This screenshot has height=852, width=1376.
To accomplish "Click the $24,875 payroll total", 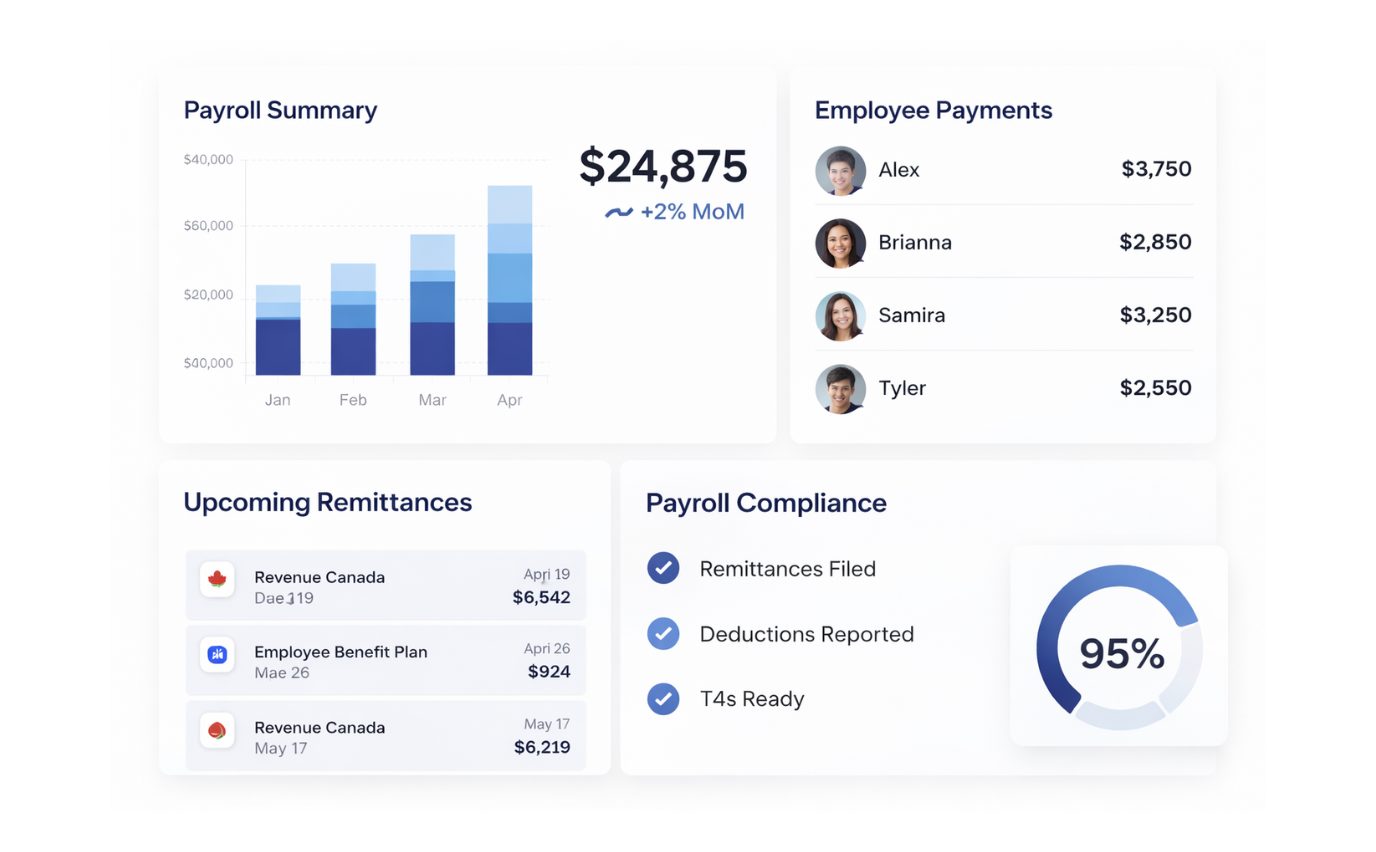I will [663, 166].
